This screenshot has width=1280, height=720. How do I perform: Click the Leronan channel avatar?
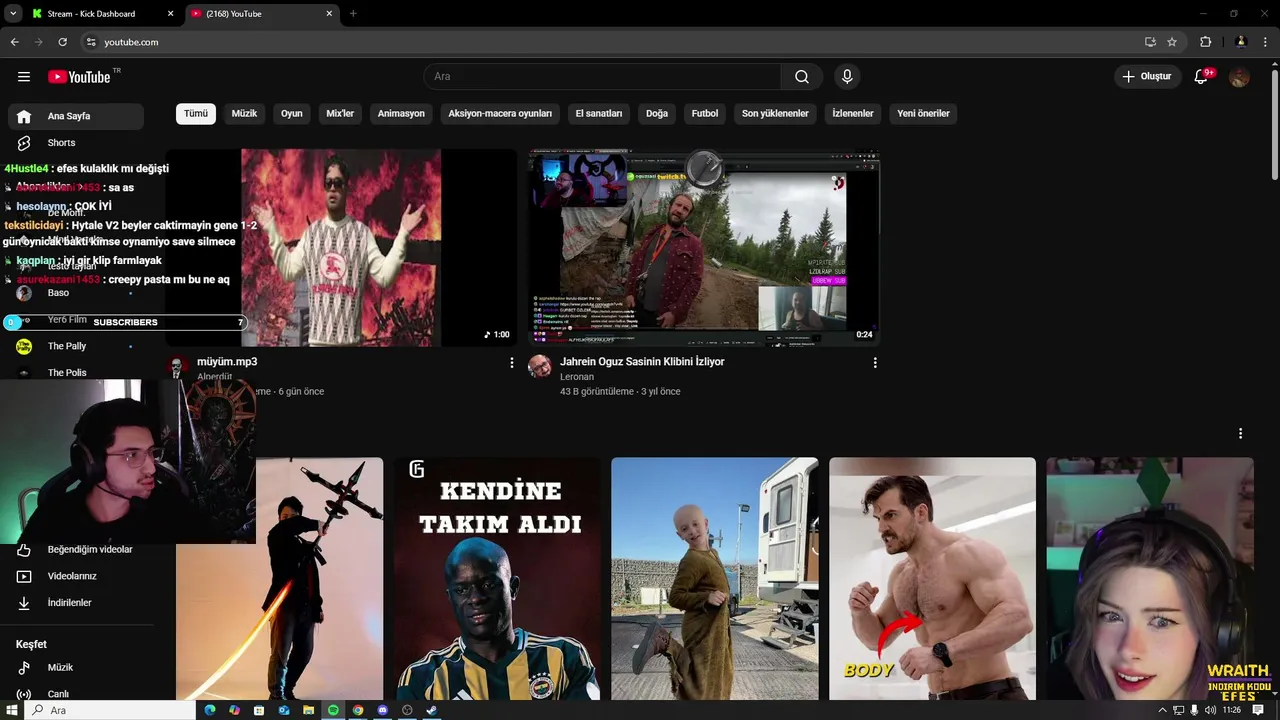pos(540,366)
